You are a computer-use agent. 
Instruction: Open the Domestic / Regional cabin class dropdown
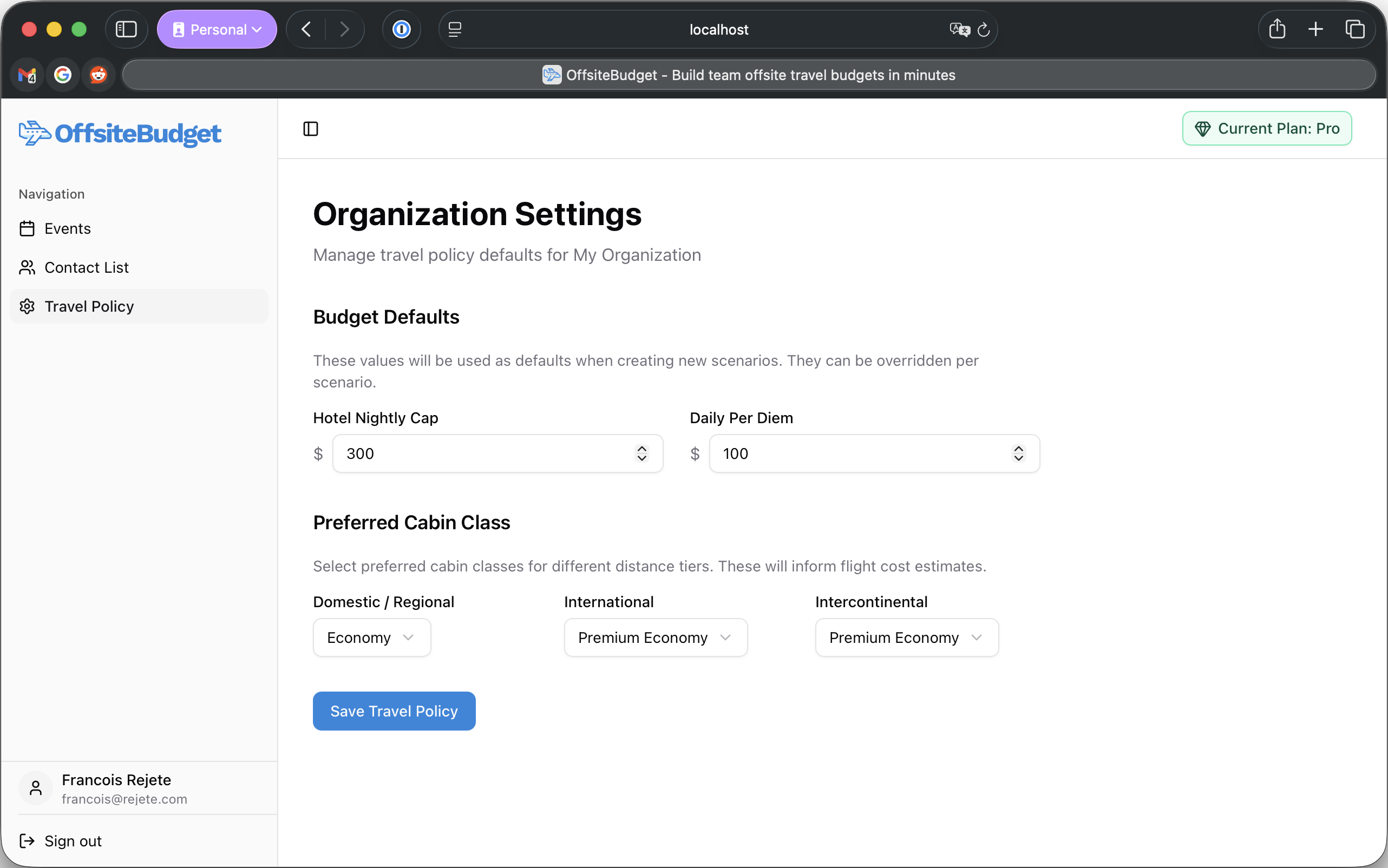pos(371,637)
